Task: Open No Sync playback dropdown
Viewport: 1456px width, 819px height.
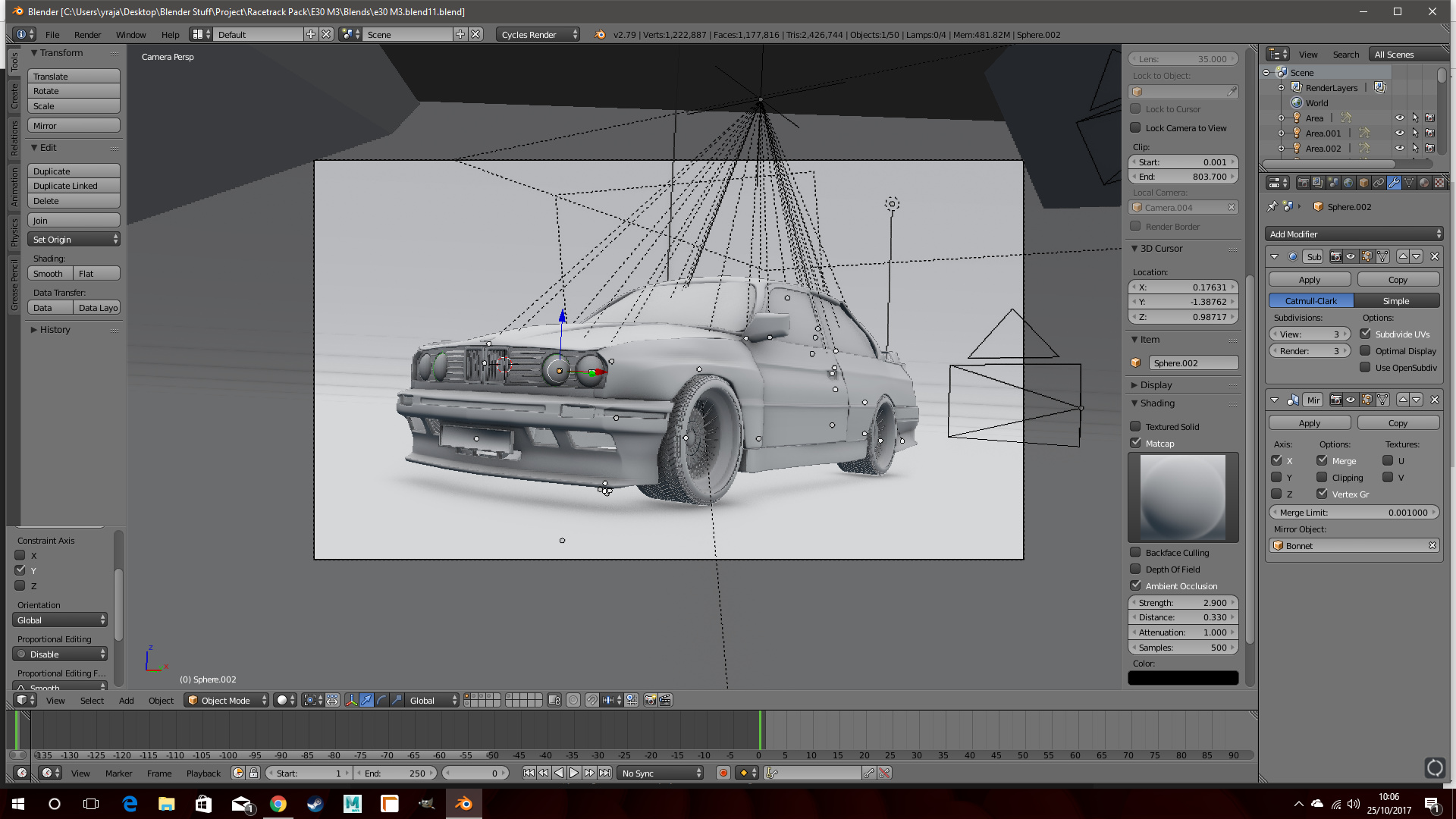Action: [x=660, y=773]
